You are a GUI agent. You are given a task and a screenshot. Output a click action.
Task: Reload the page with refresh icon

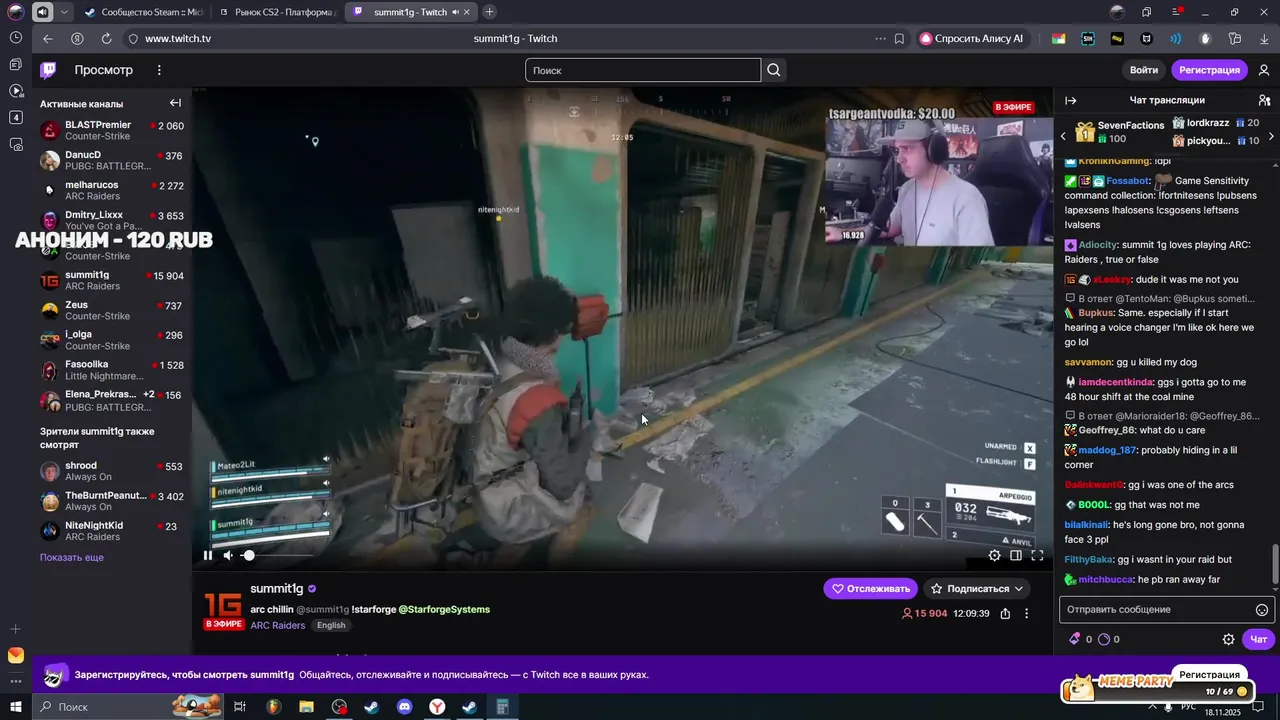pyautogui.click(x=106, y=38)
